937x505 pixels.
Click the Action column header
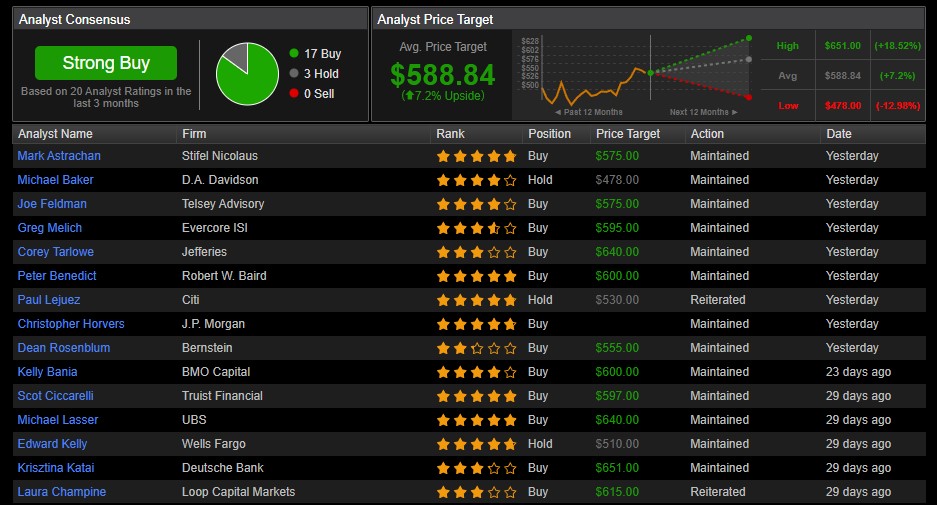tap(707, 134)
